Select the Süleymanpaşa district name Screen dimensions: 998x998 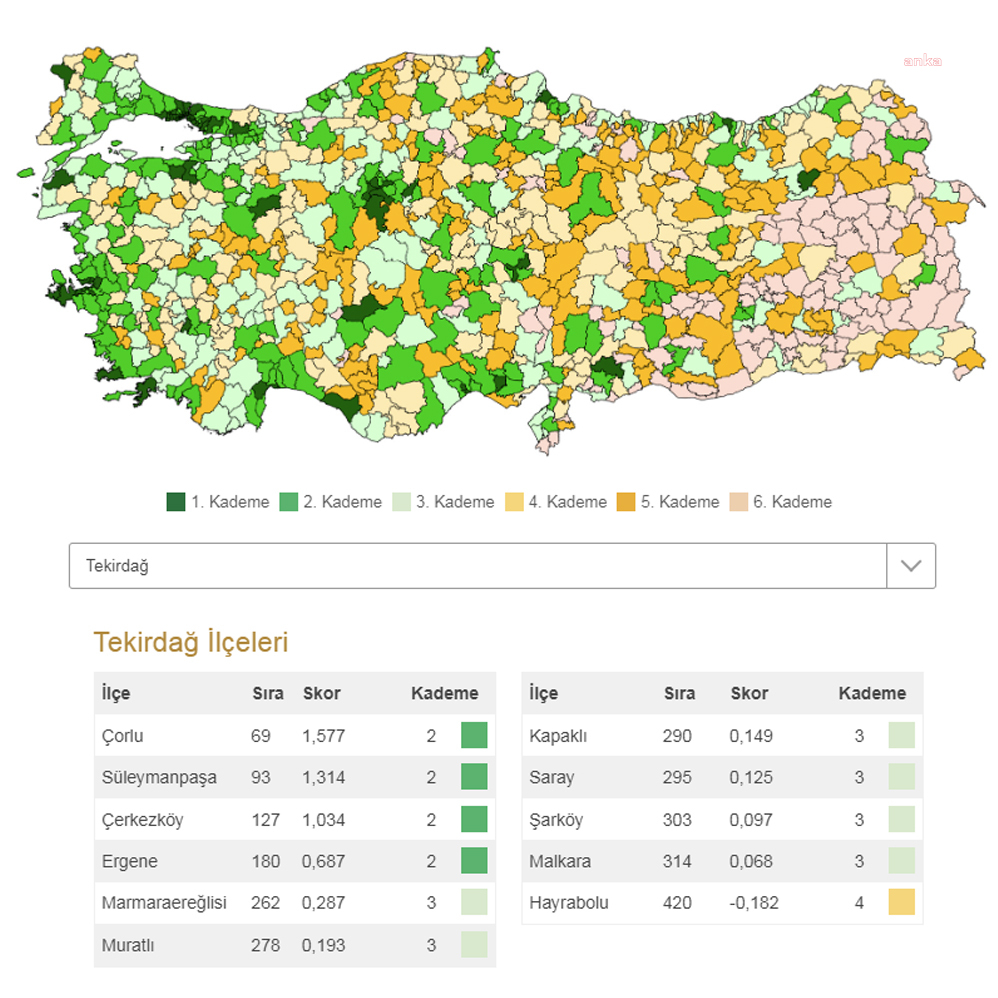tap(159, 778)
